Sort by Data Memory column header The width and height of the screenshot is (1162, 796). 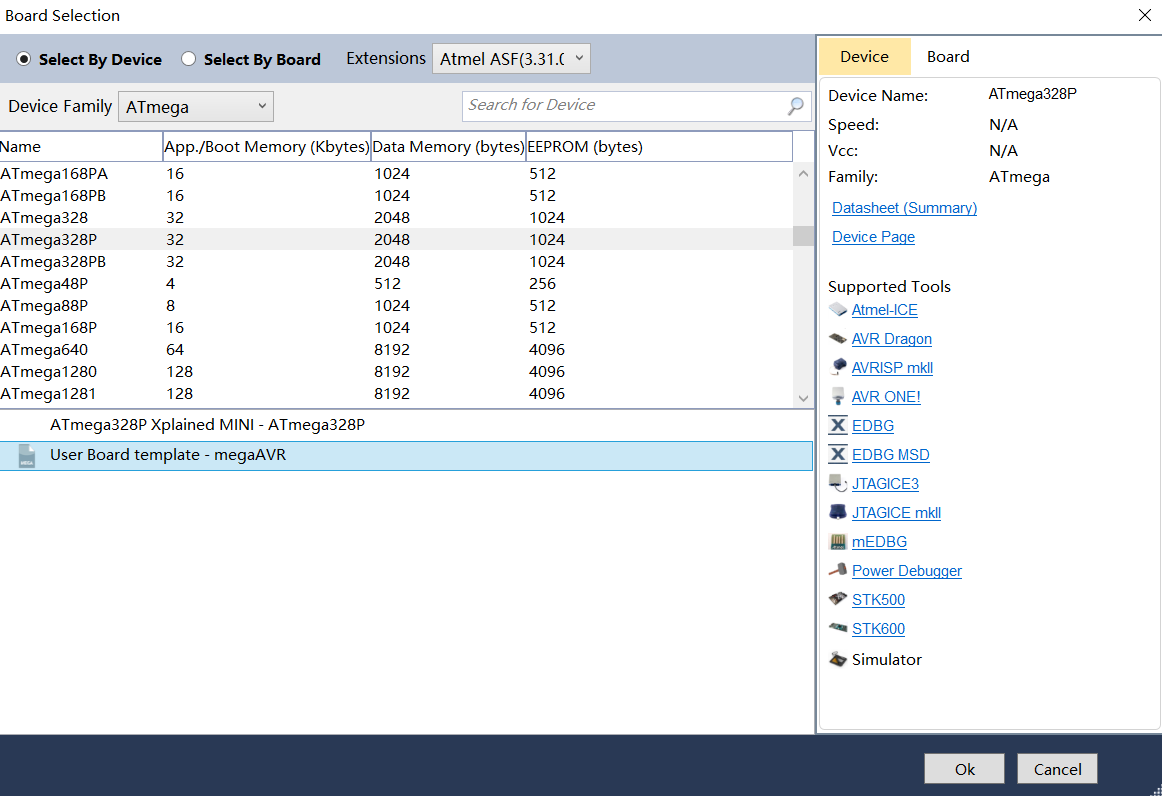point(448,147)
